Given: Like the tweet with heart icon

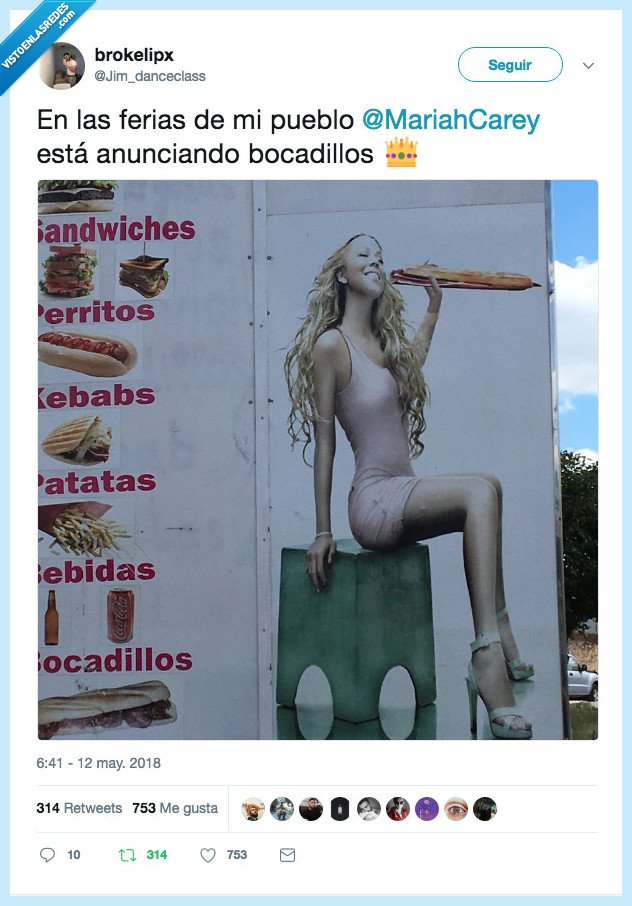Looking at the screenshot, I should pyautogui.click(x=207, y=855).
